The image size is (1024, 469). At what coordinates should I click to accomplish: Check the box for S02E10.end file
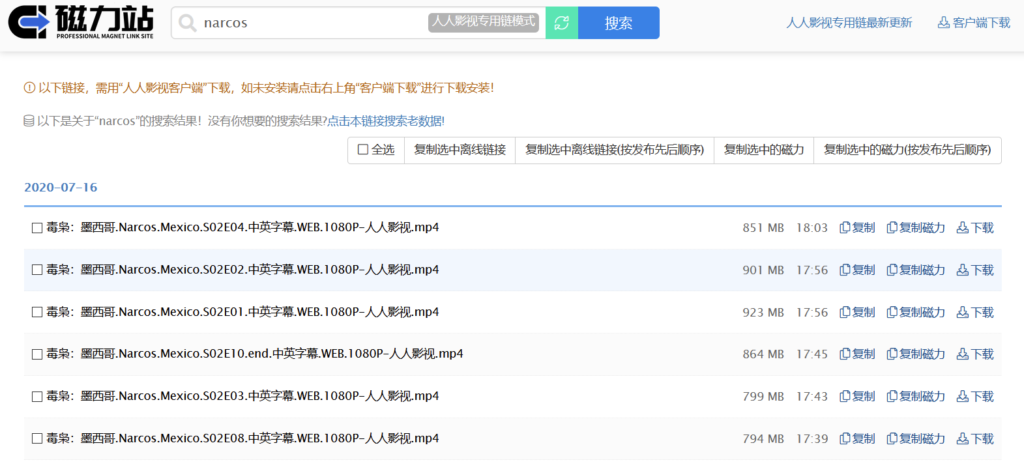click(37, 354)
